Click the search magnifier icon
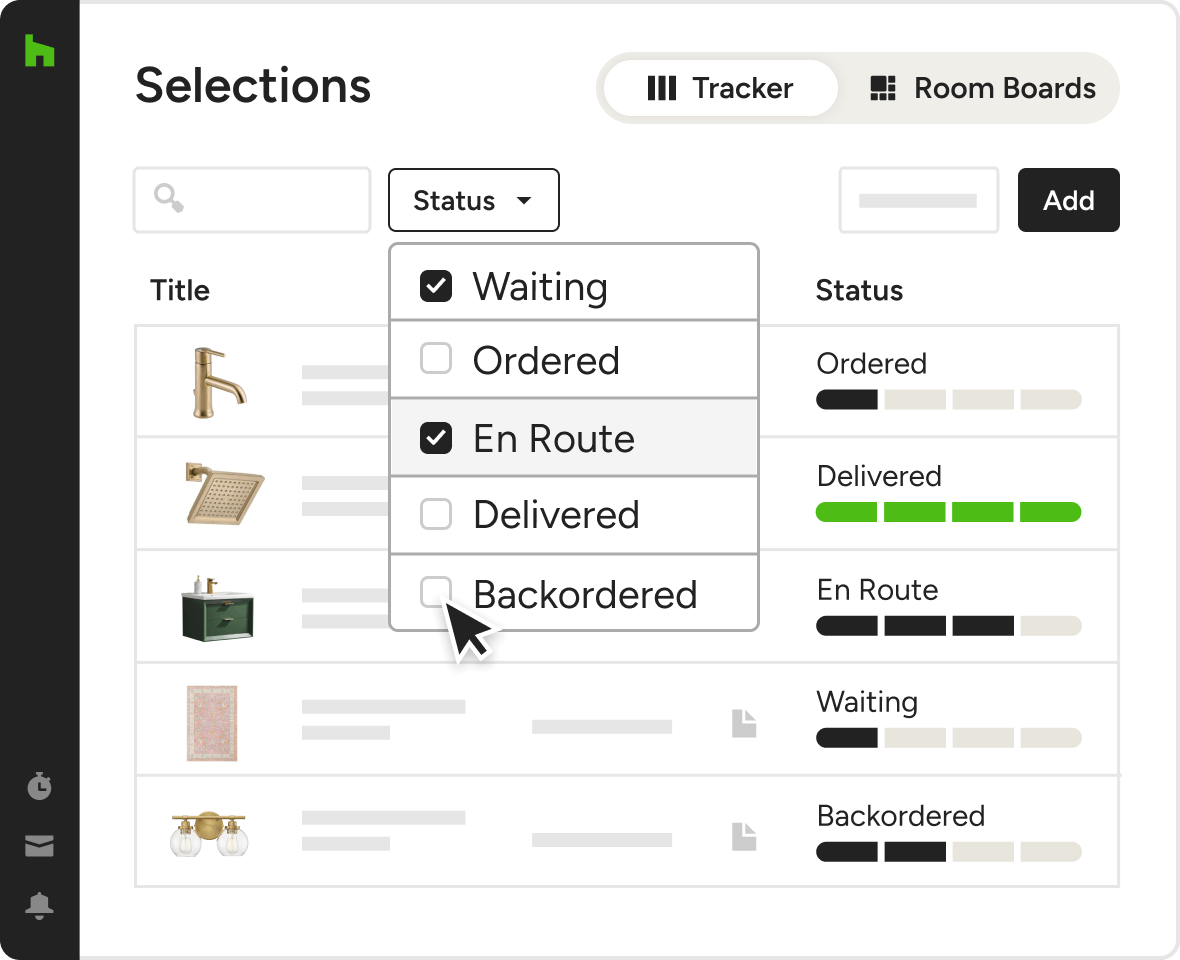 [x=169, y=199]
